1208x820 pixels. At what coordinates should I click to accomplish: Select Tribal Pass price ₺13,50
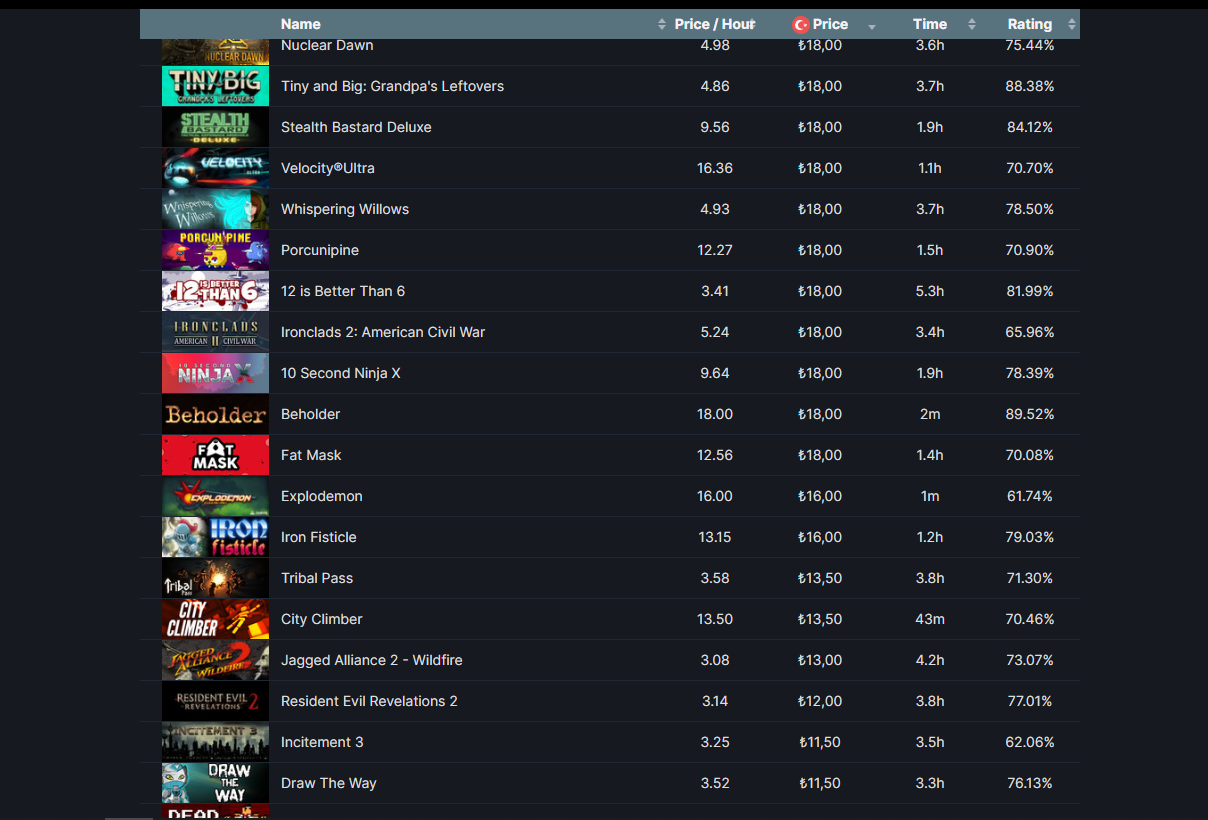tap(820, 578)
